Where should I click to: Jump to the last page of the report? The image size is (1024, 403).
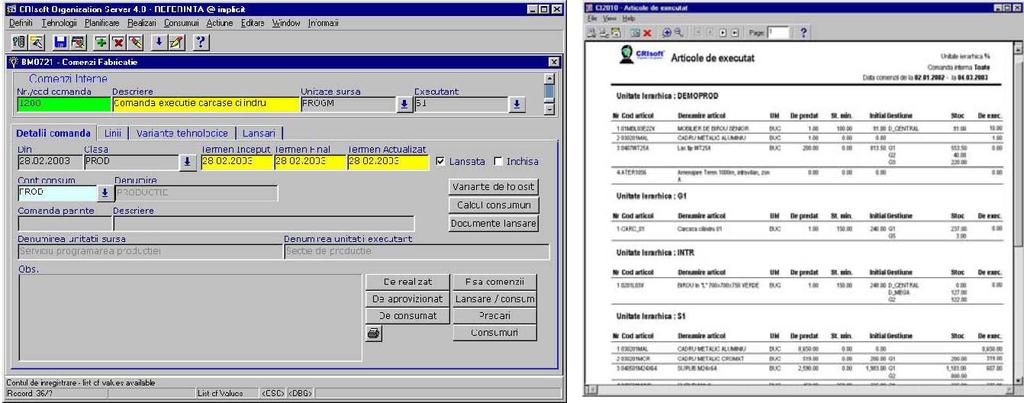coord(735,32)
